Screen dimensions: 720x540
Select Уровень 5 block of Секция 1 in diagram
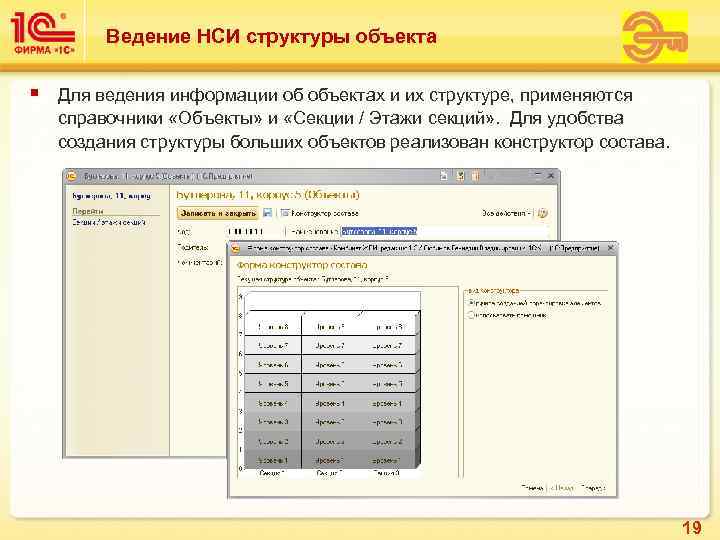[273, 383]
